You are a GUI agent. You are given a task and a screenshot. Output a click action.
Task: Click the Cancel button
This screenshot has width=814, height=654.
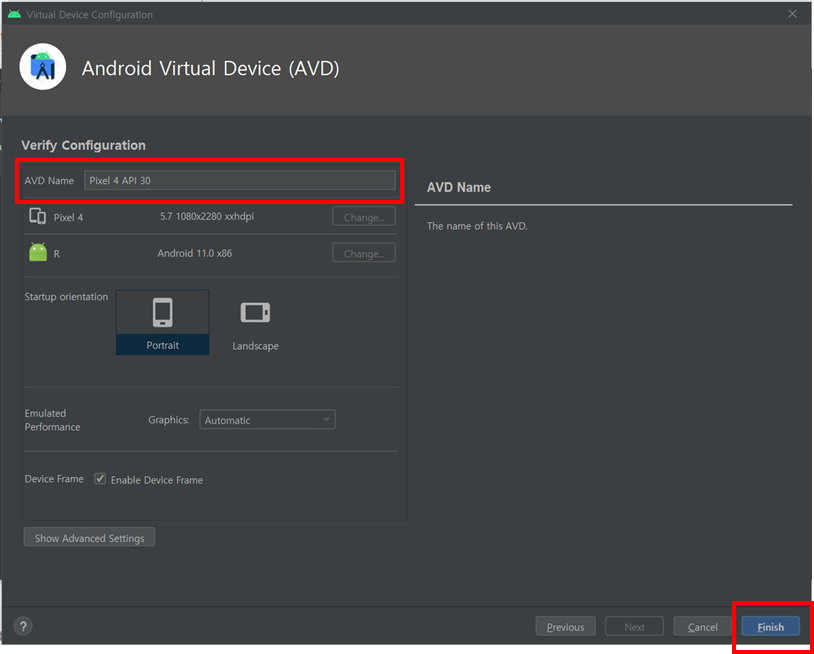702,626
